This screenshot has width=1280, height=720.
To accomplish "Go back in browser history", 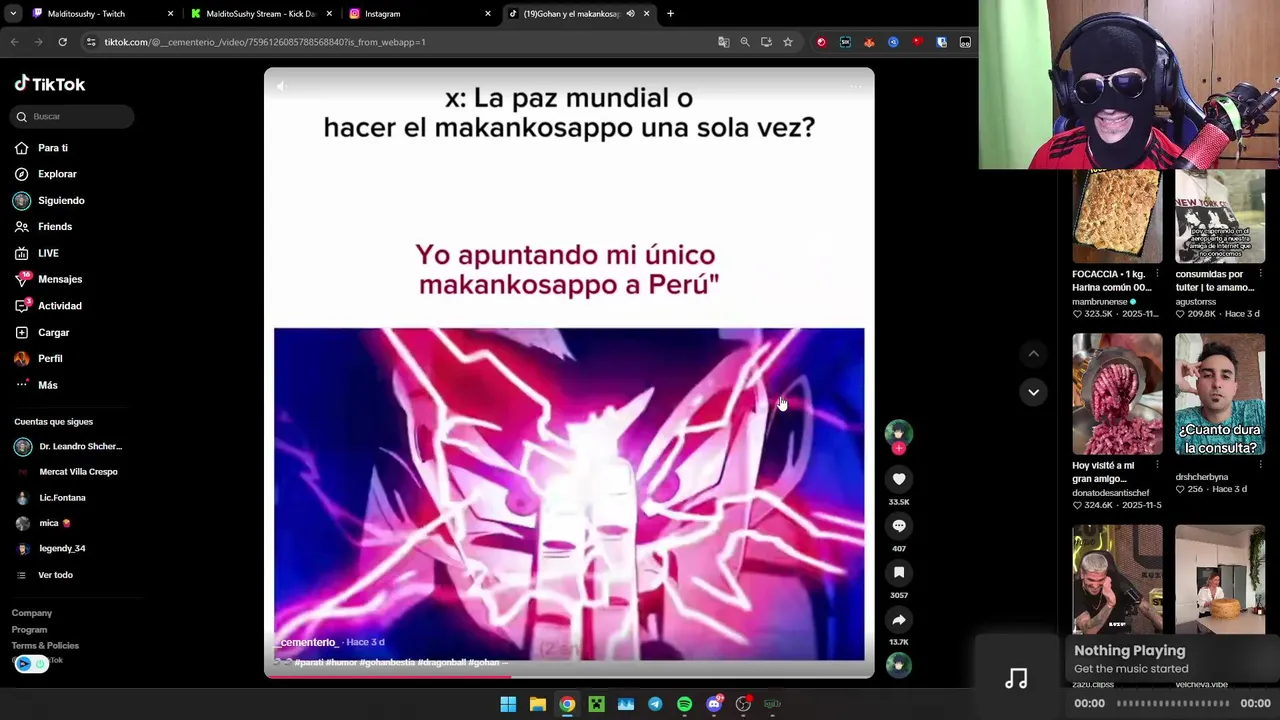I will [14, 42].
